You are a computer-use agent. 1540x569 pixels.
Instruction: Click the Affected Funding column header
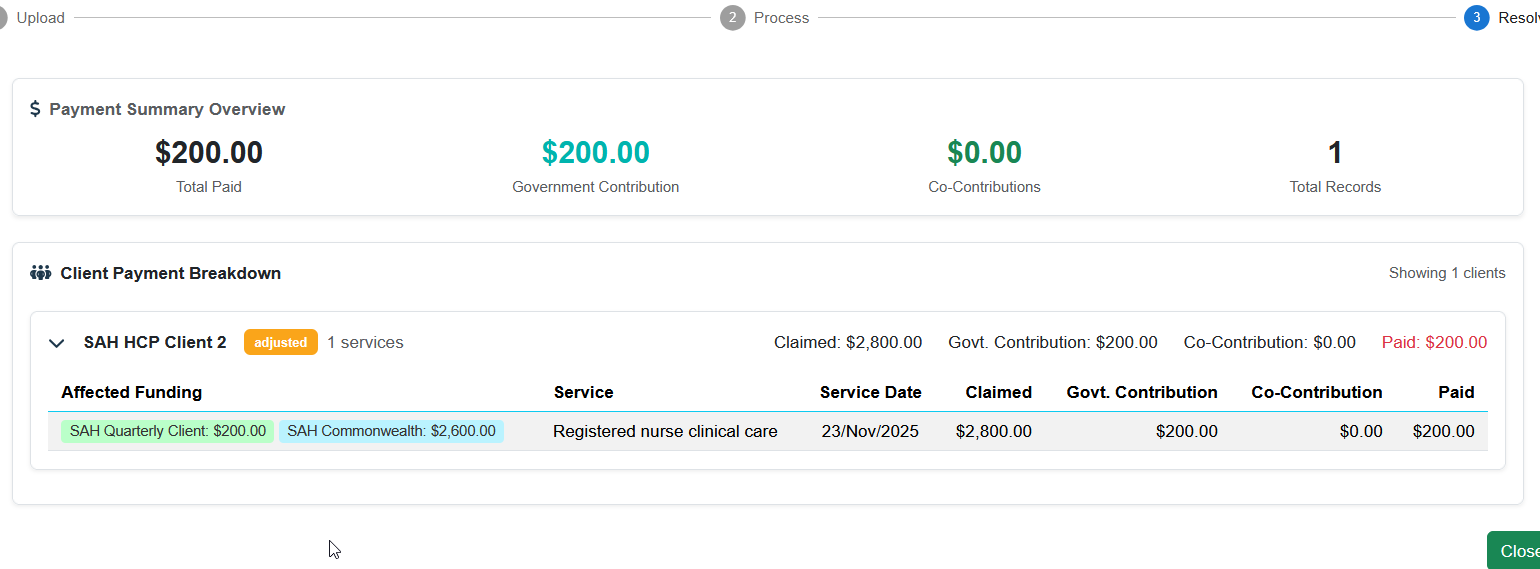131,392
